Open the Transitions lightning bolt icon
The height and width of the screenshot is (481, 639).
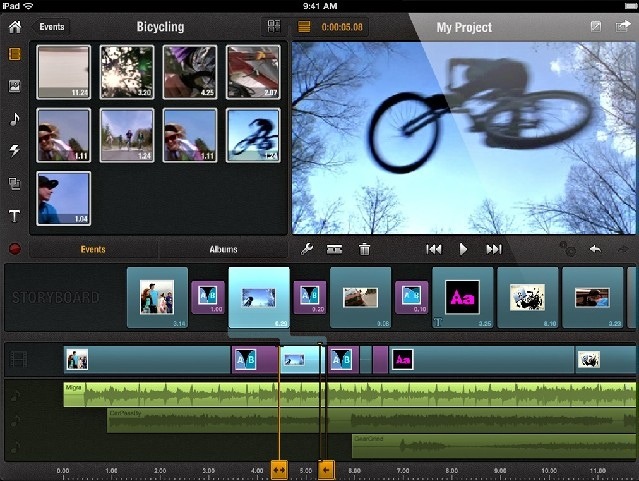15,151
